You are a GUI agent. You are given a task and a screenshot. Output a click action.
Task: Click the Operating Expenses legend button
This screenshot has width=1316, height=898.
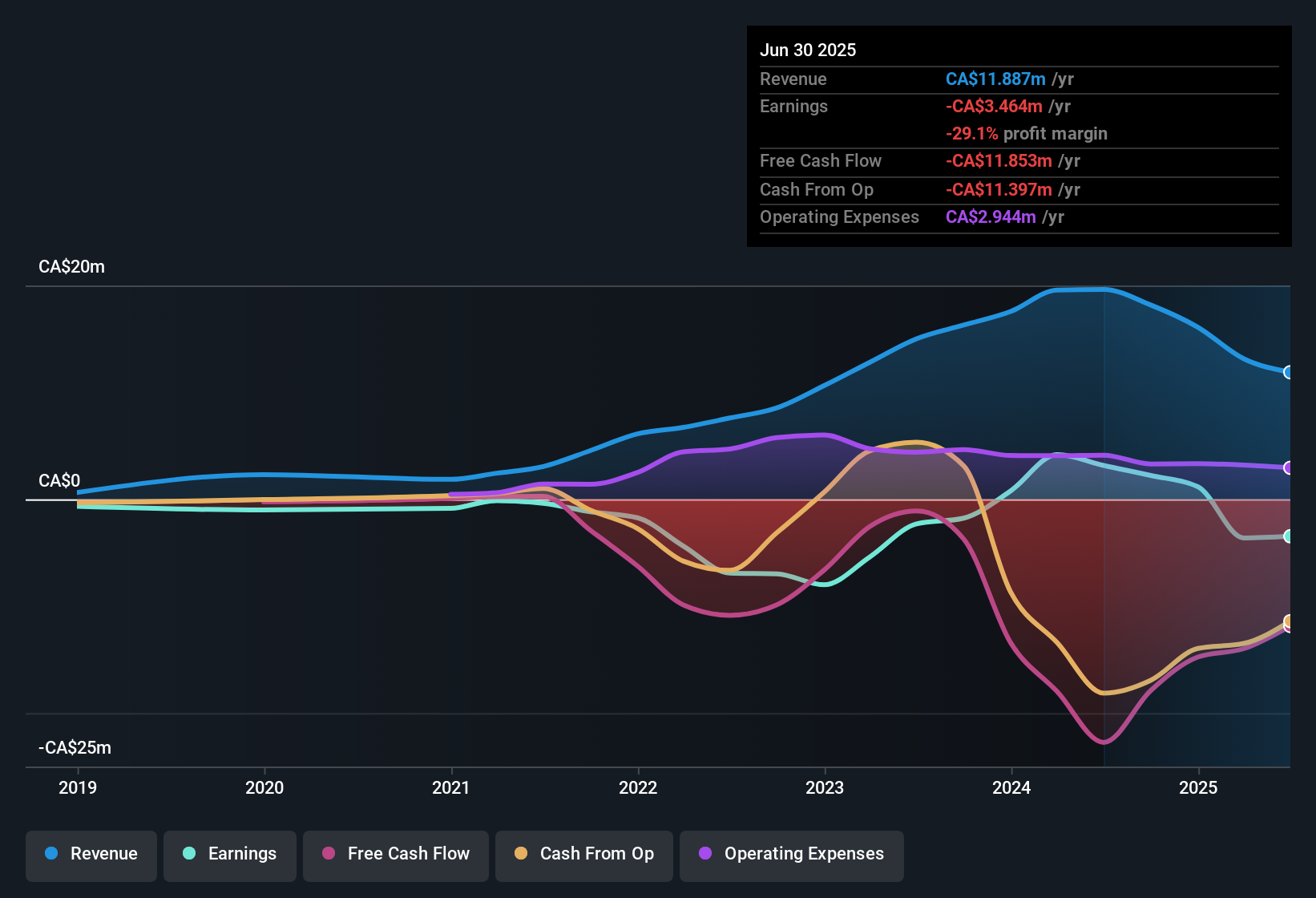pyautogui.click(x=791, y=854)
